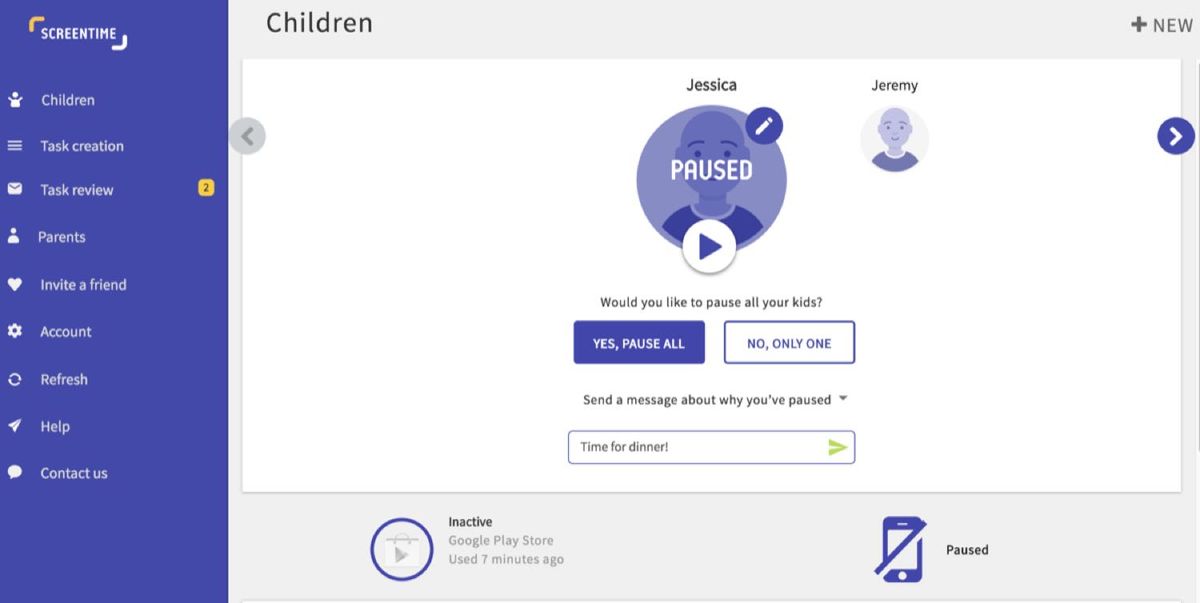Send the message using the green arrow

tap(840, 447)
